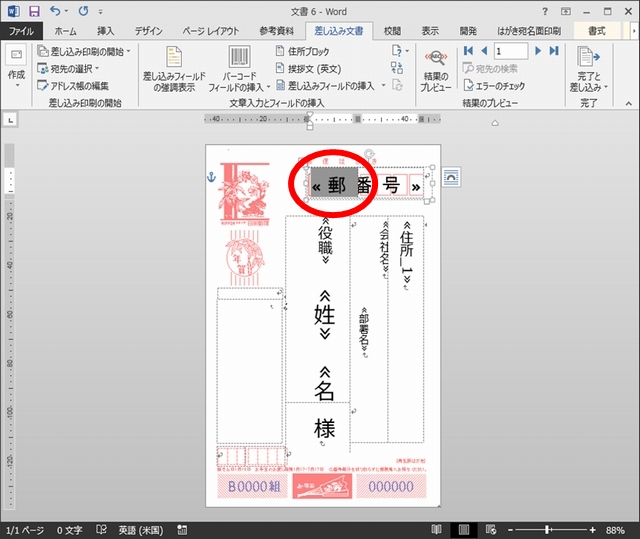Toggle 差し込みフィールドの強調表示

(x=174, y=69)
